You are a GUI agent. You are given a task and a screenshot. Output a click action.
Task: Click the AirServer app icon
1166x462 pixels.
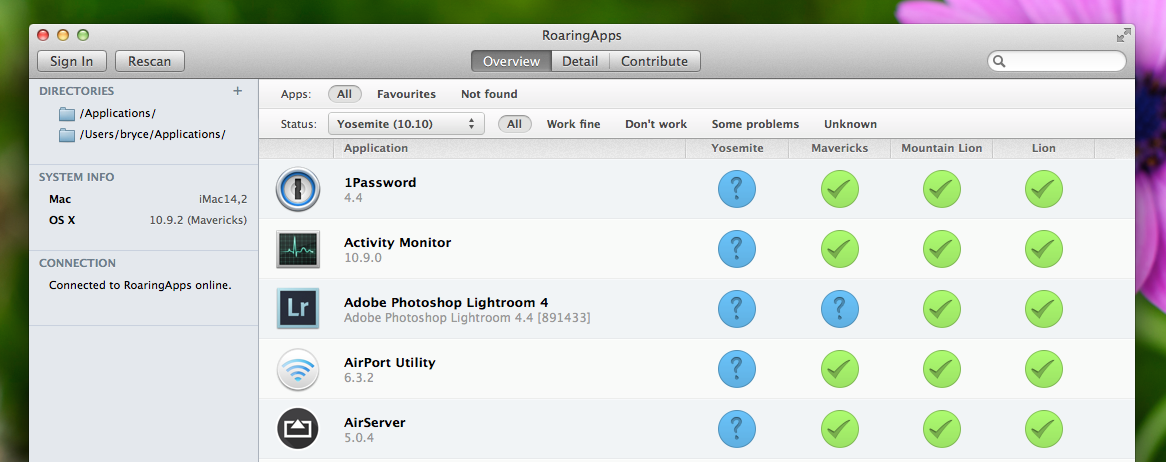click(297, 429)
